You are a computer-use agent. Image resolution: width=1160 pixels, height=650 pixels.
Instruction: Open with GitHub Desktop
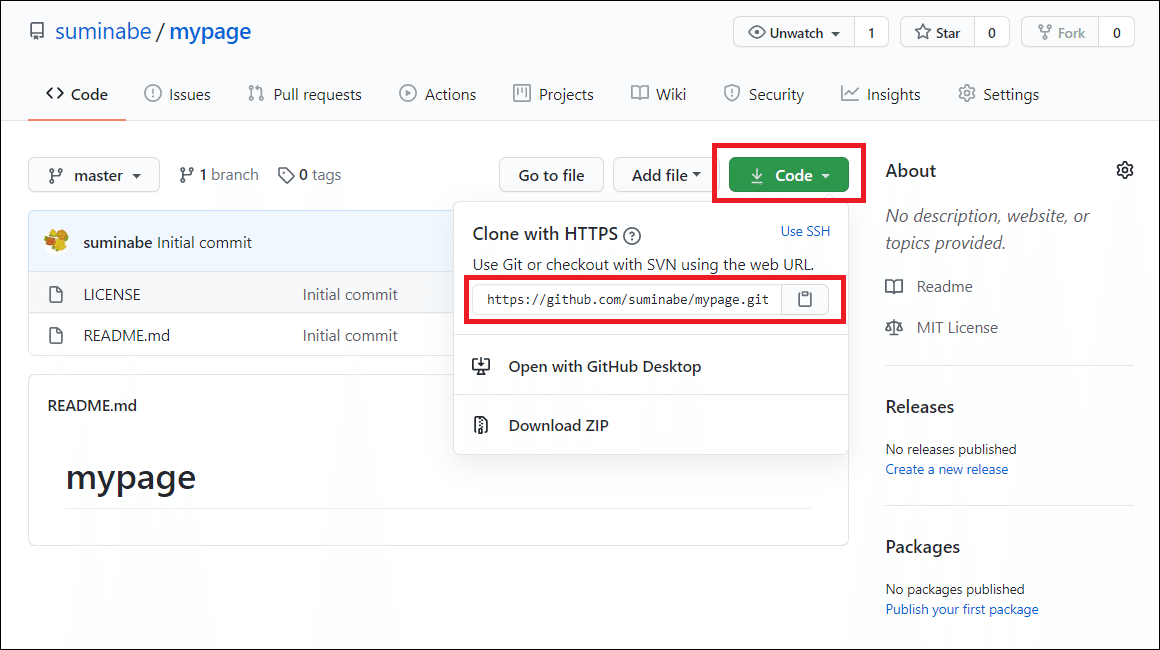[604, 366]
